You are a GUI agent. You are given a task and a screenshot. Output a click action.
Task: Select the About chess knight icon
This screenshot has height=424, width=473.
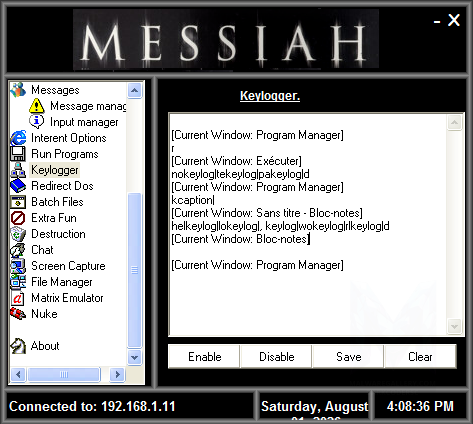click(x=18, y=346)
